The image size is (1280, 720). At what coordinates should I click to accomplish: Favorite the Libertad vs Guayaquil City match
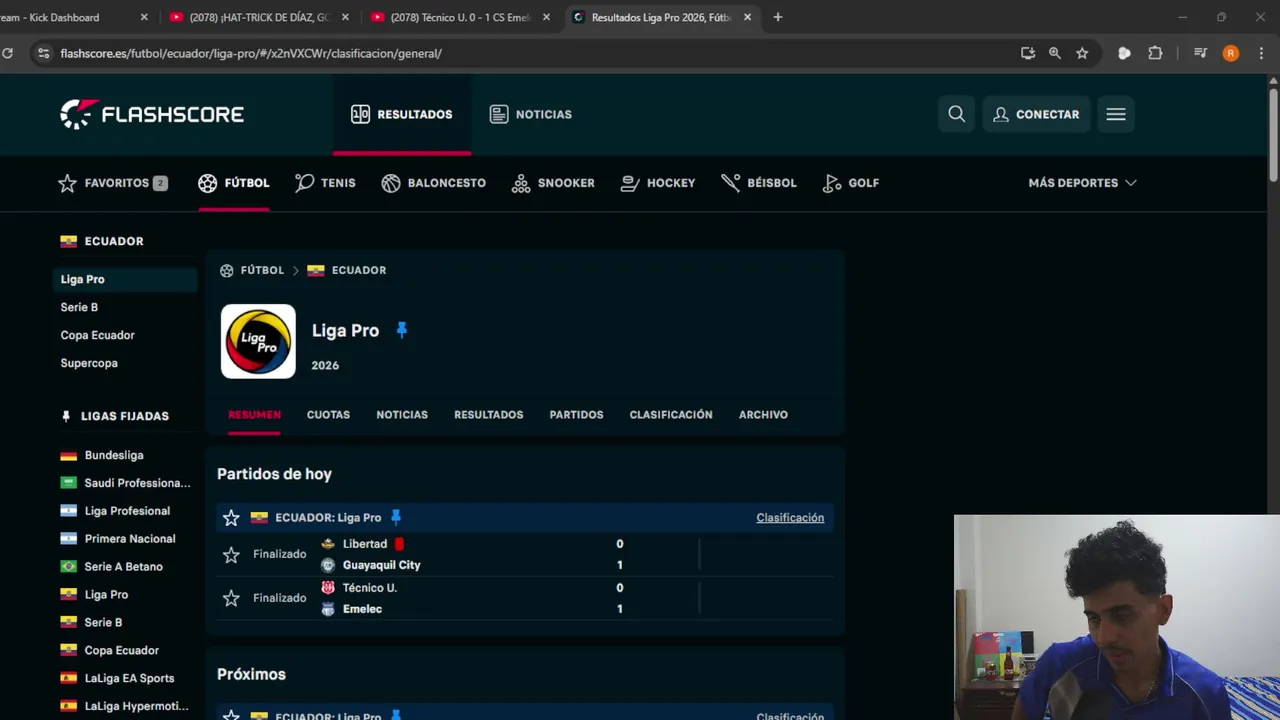[x=231, y=554]
